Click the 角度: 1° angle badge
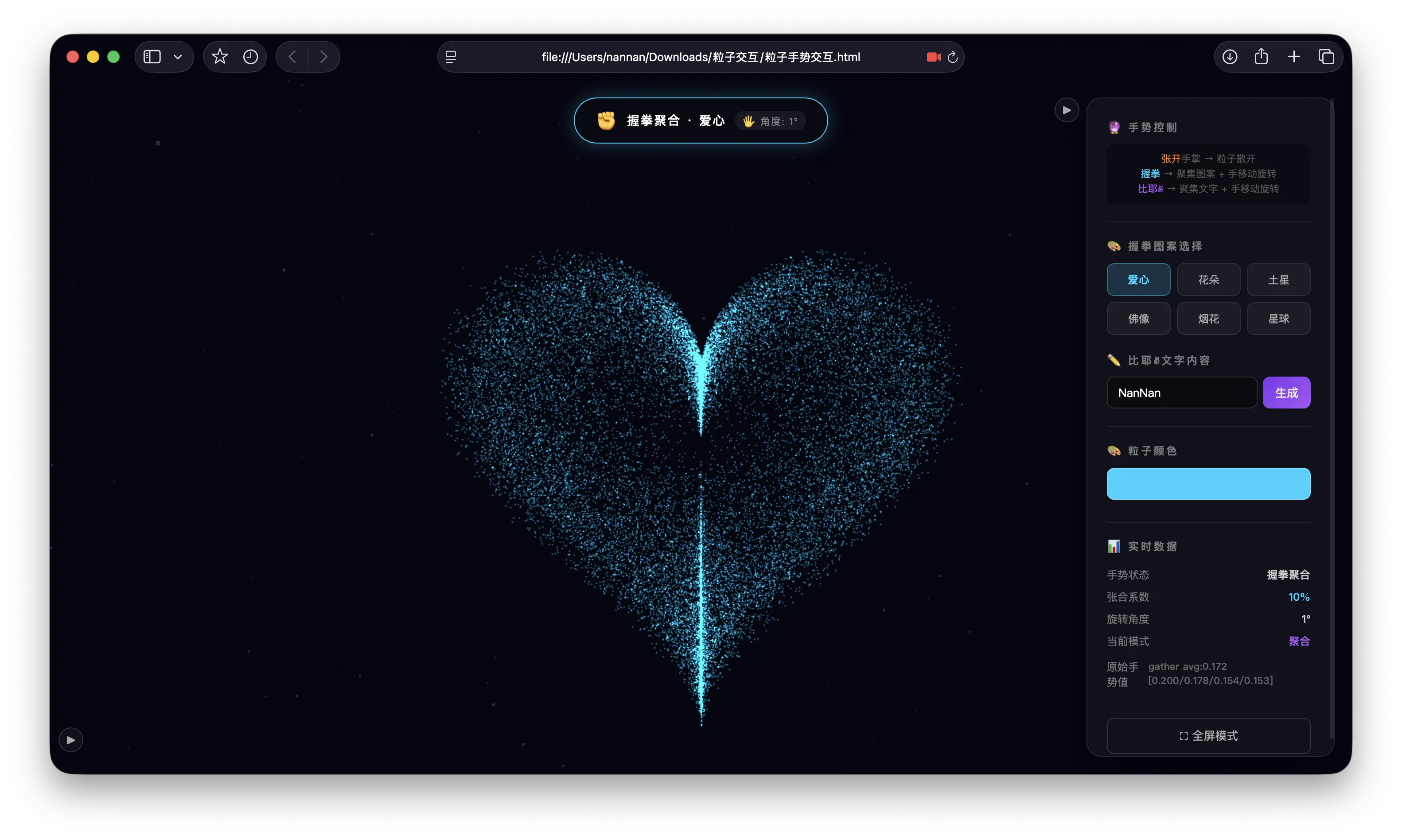1402x840 pixels. click(770, 121)
